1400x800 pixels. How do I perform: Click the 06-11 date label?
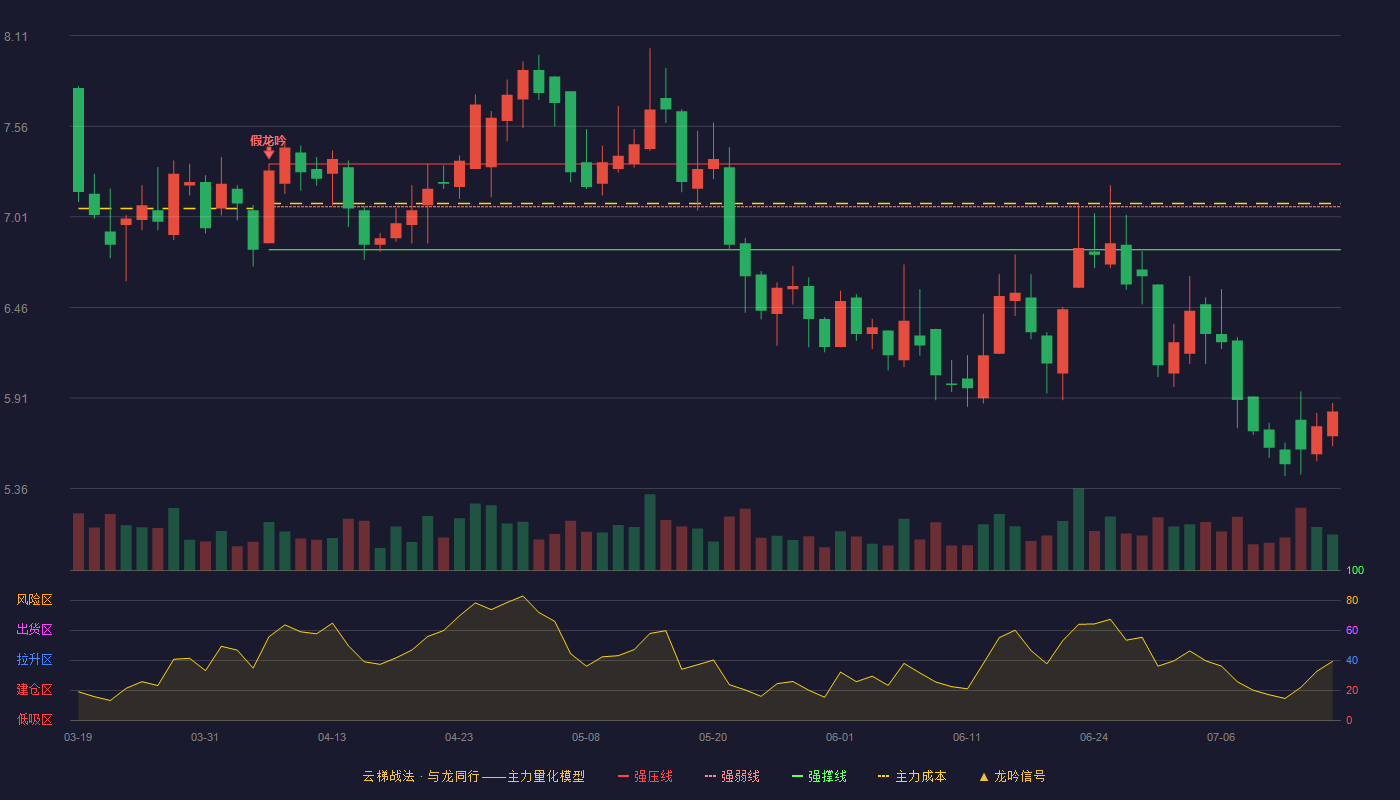pos(967,737)
